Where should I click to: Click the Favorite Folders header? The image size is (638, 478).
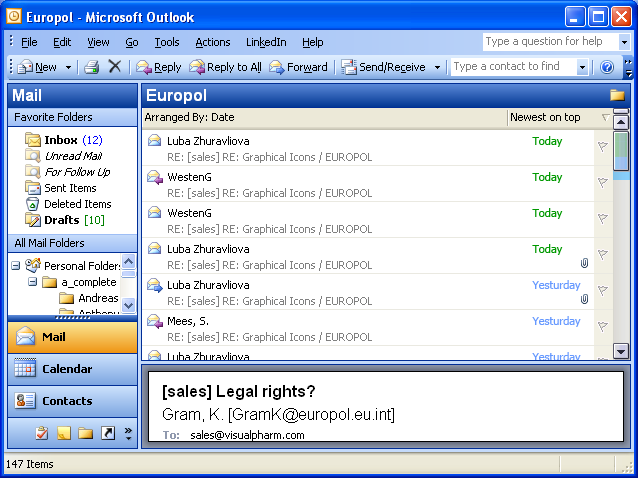(x=72, y=117)
